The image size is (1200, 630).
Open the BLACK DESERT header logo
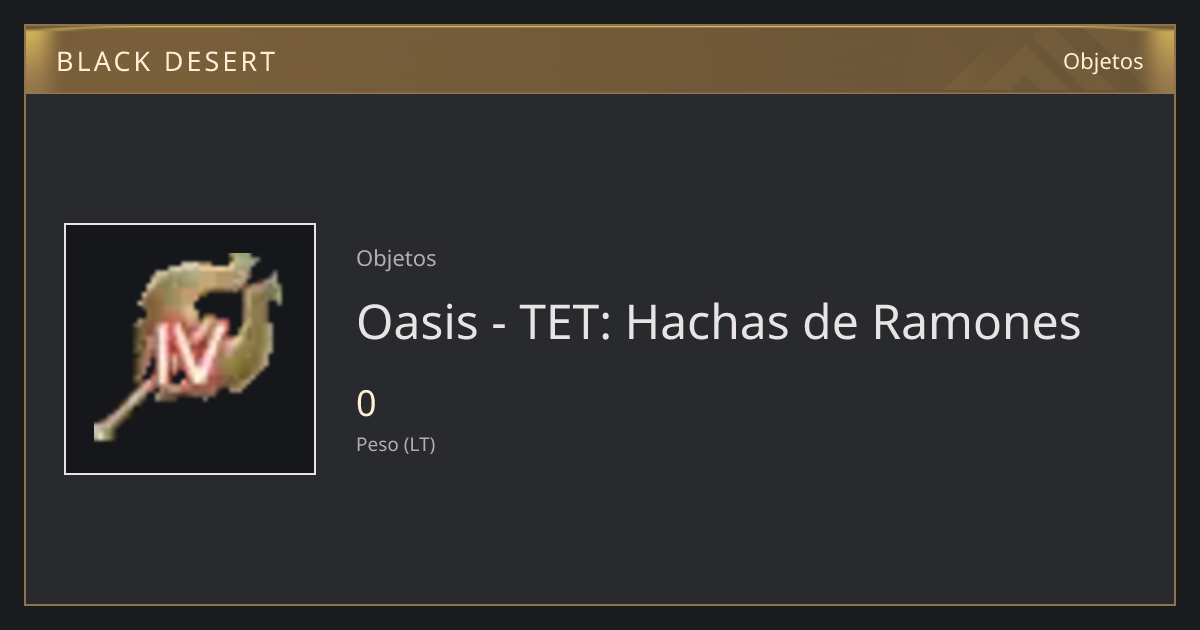pyautogui.click(x=166, y=62)
